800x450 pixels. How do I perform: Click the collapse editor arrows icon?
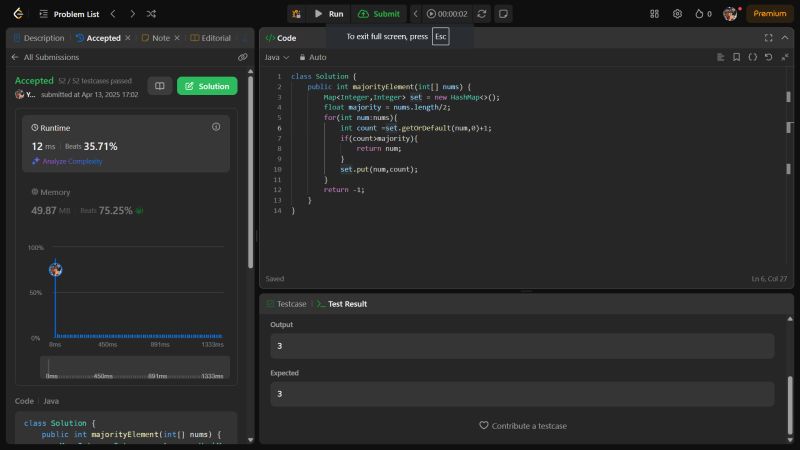(785, 57)
